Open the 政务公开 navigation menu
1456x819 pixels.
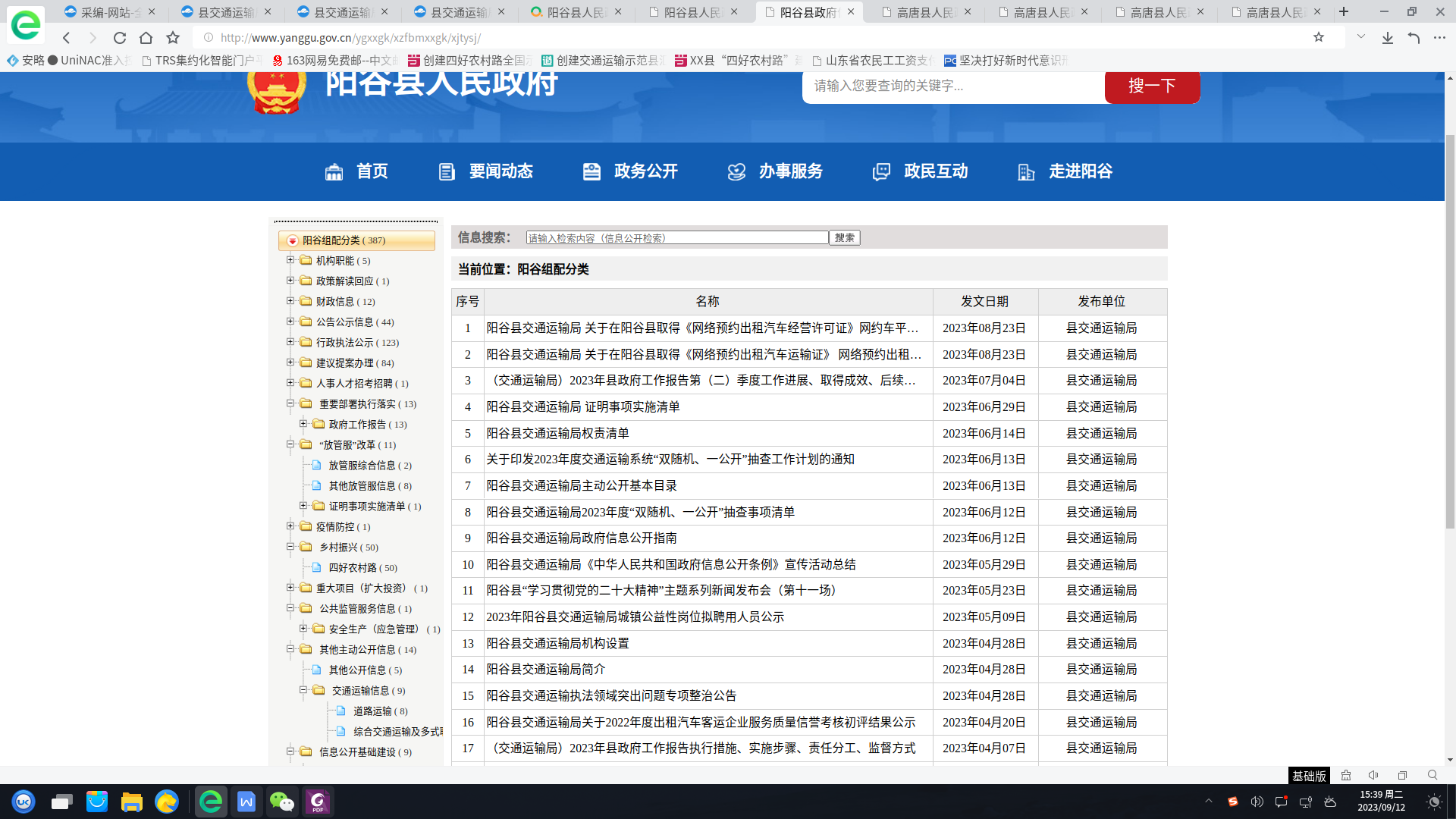click(630, 171)
